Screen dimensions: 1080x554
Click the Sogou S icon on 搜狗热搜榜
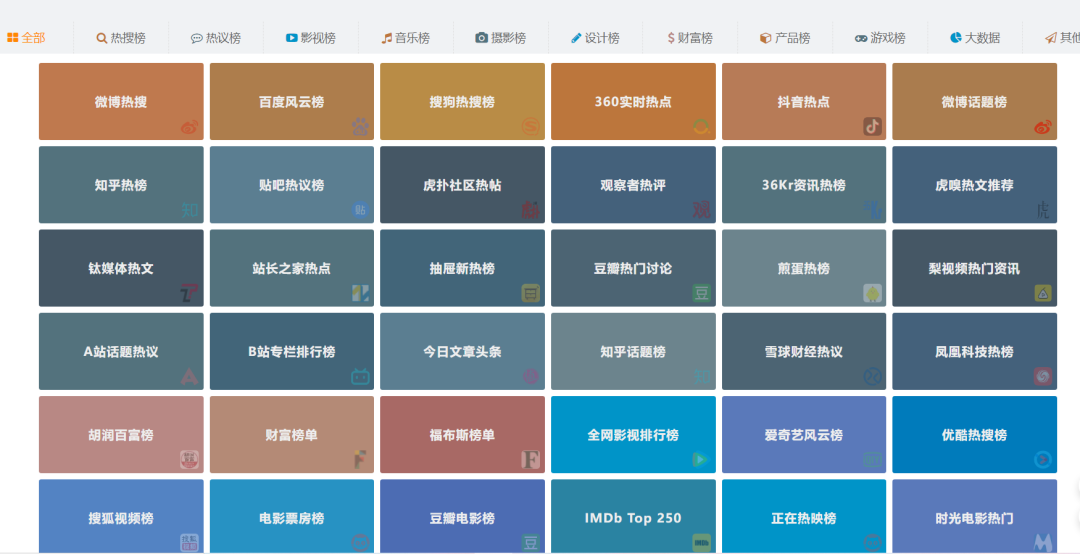531,127
